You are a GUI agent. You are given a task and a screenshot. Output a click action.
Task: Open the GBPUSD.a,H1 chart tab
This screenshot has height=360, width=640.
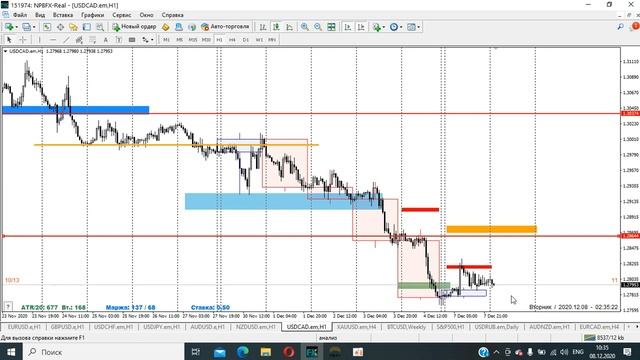[x=67, y=327]
